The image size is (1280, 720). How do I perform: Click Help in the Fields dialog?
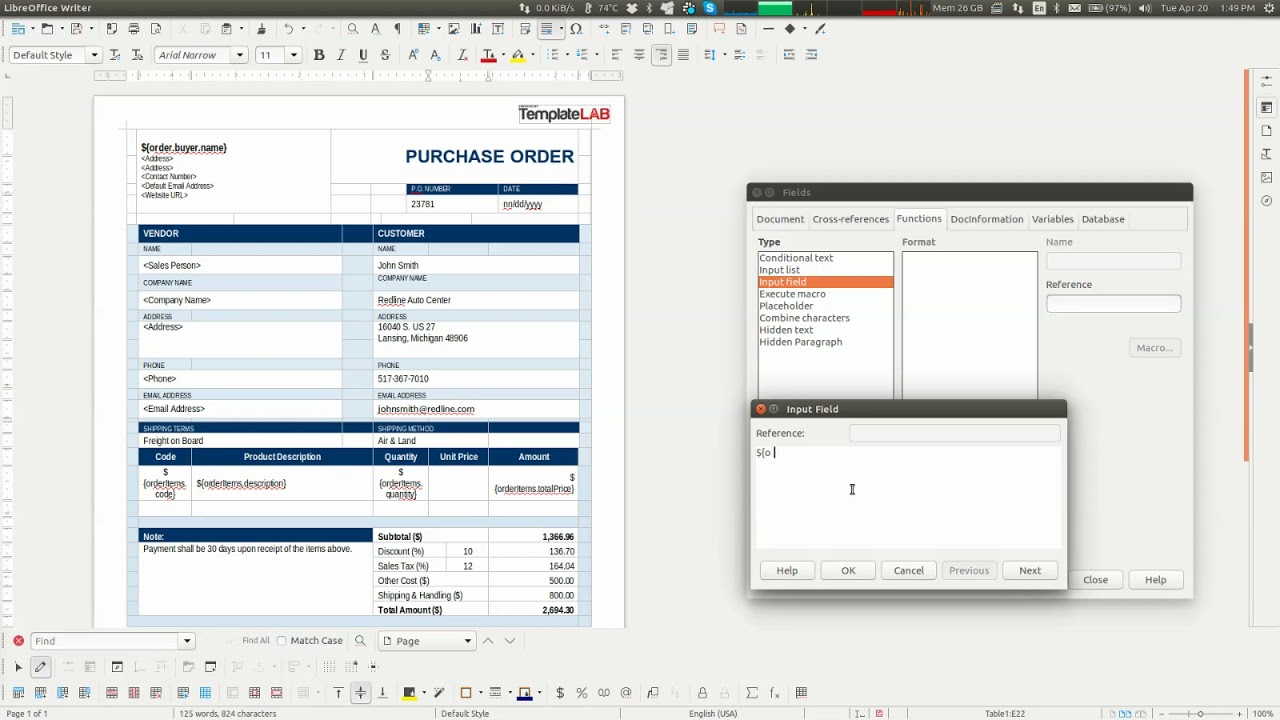click(1155, 580)
